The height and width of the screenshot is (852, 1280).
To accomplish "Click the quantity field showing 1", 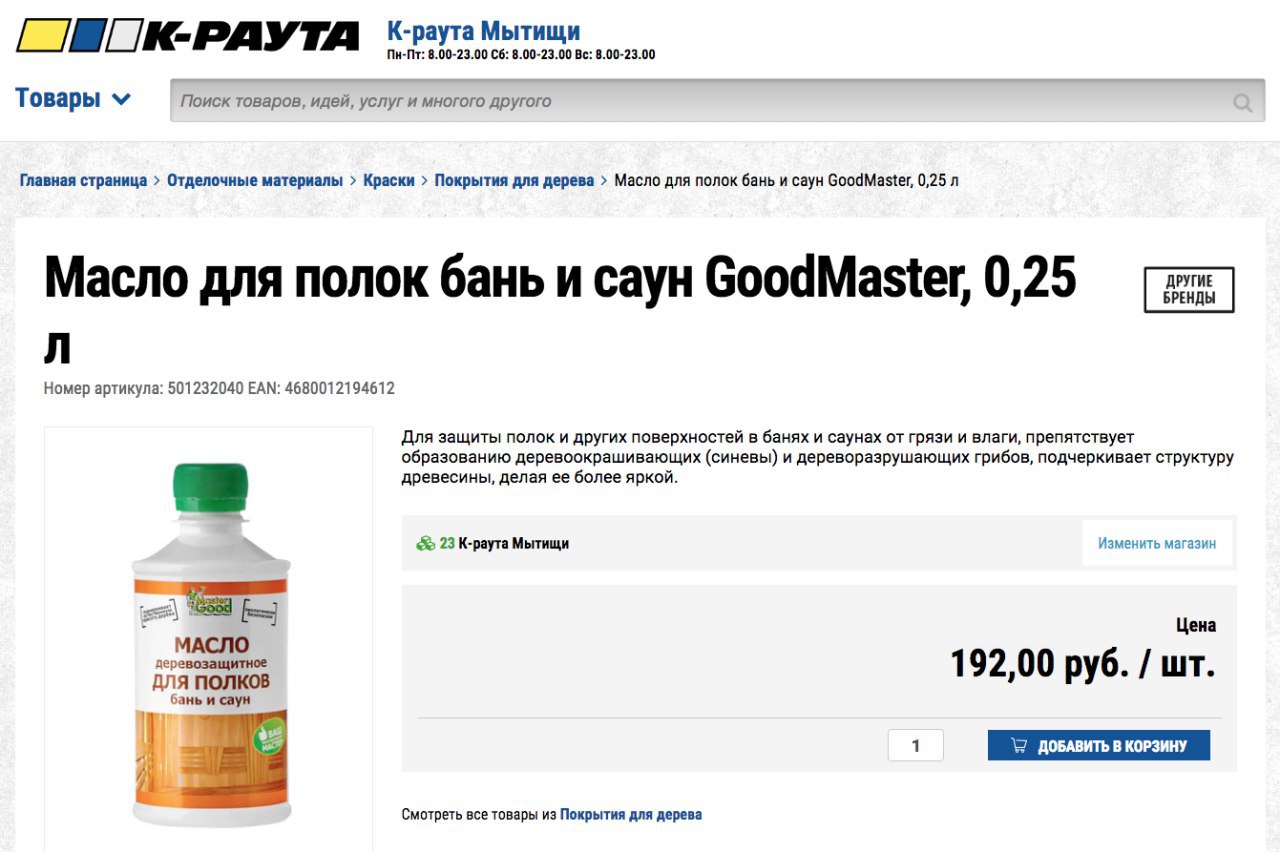I will [915, 746].
